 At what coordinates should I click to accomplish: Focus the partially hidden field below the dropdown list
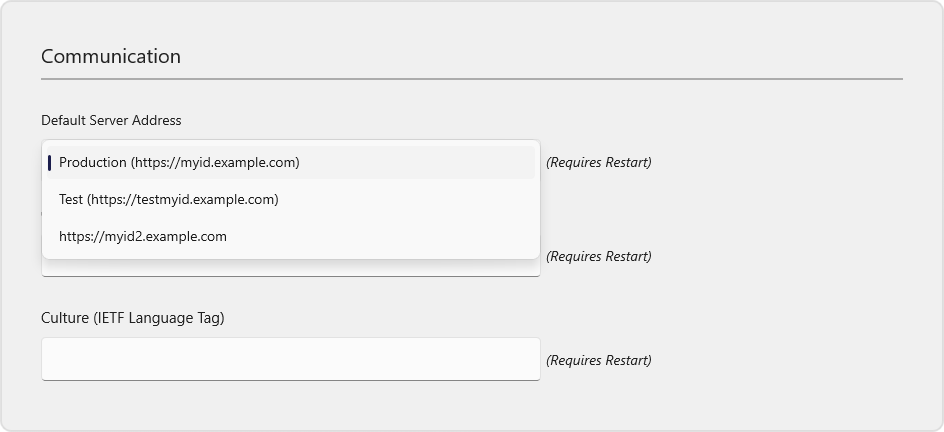click(291, 268)
